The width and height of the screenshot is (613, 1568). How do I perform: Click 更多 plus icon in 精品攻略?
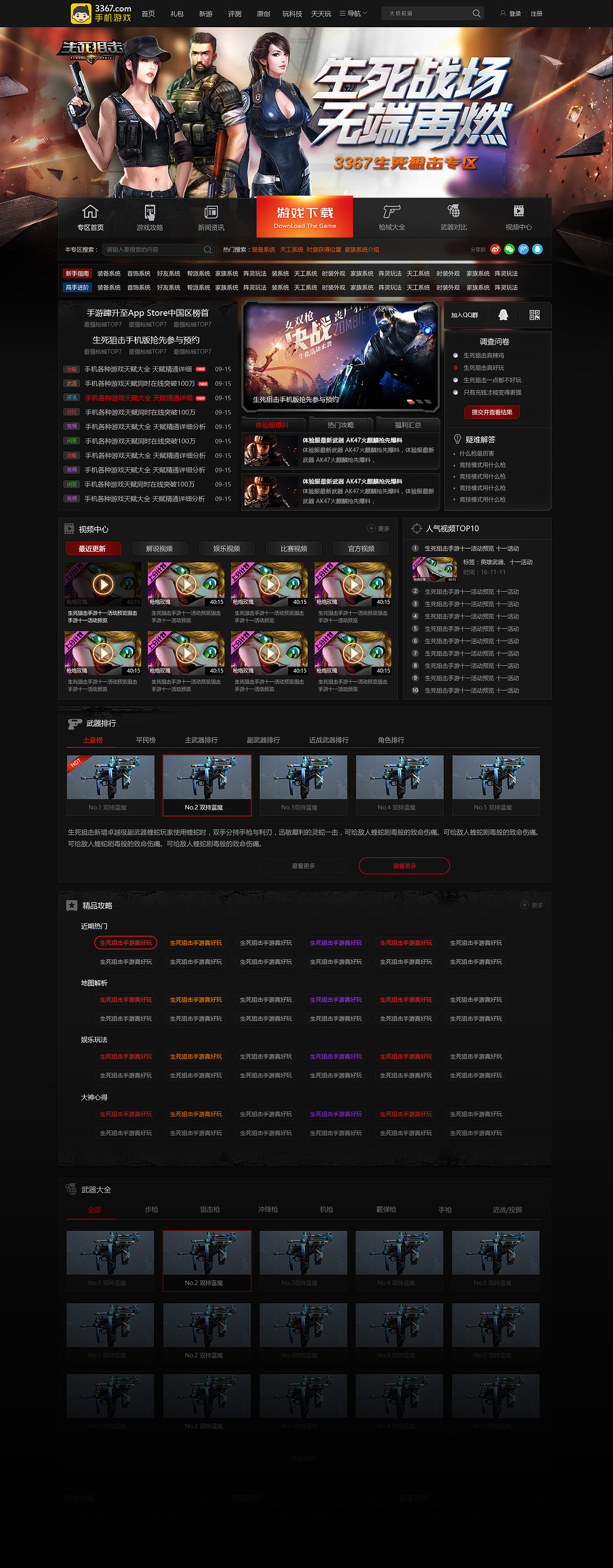[x=525, y=905]
